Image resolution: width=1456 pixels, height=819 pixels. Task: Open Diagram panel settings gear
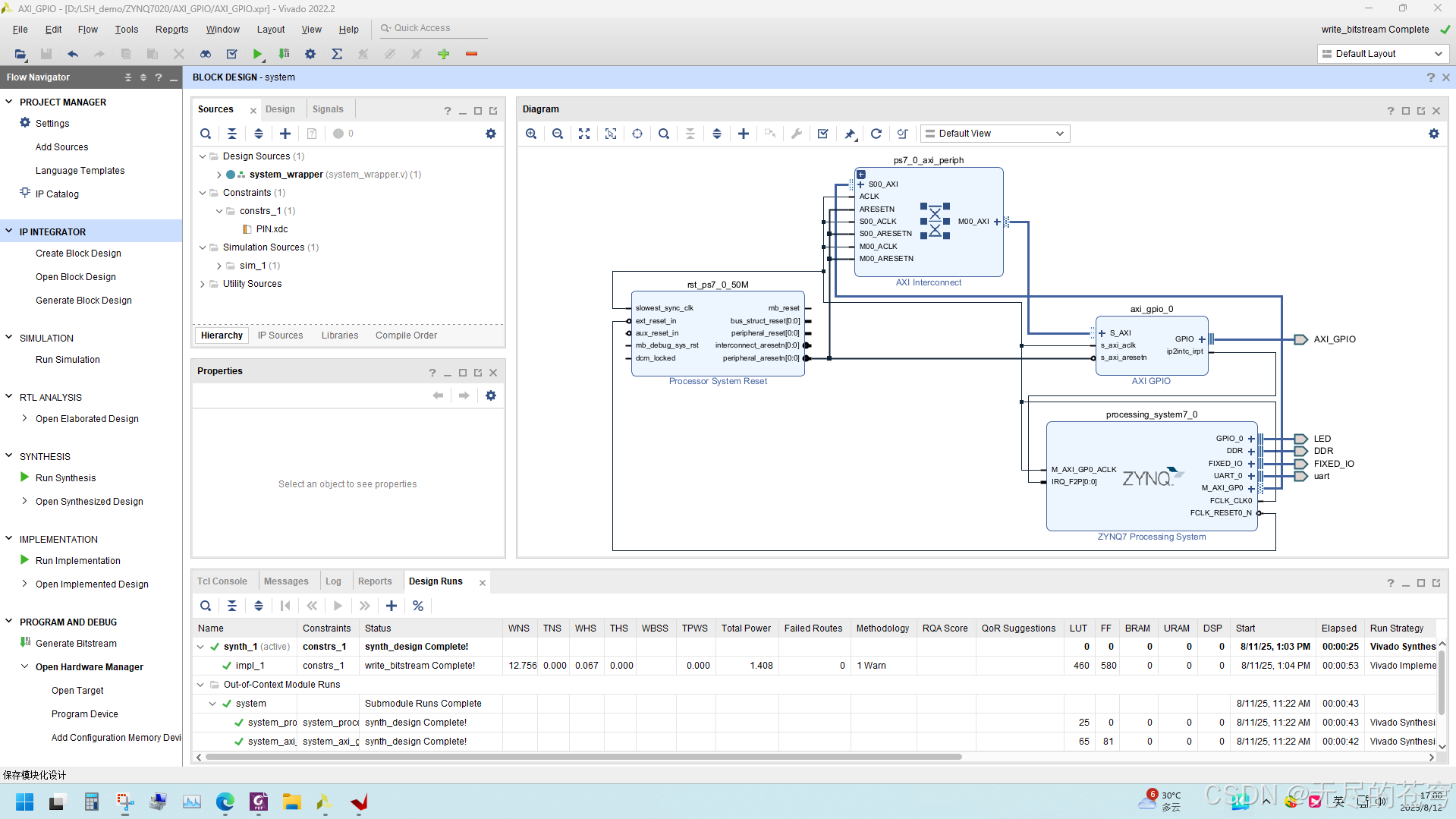pyautogui.click(x=1434, y=134)
